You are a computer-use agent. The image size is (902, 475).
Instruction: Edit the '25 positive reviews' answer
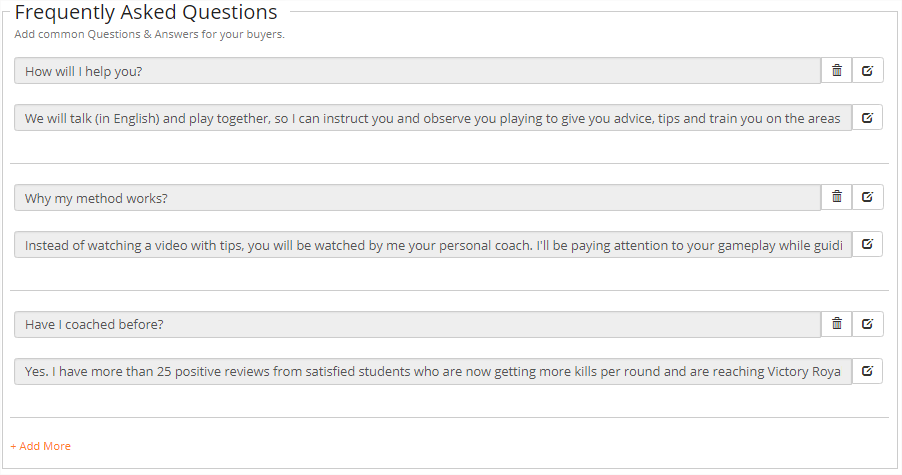867,371
